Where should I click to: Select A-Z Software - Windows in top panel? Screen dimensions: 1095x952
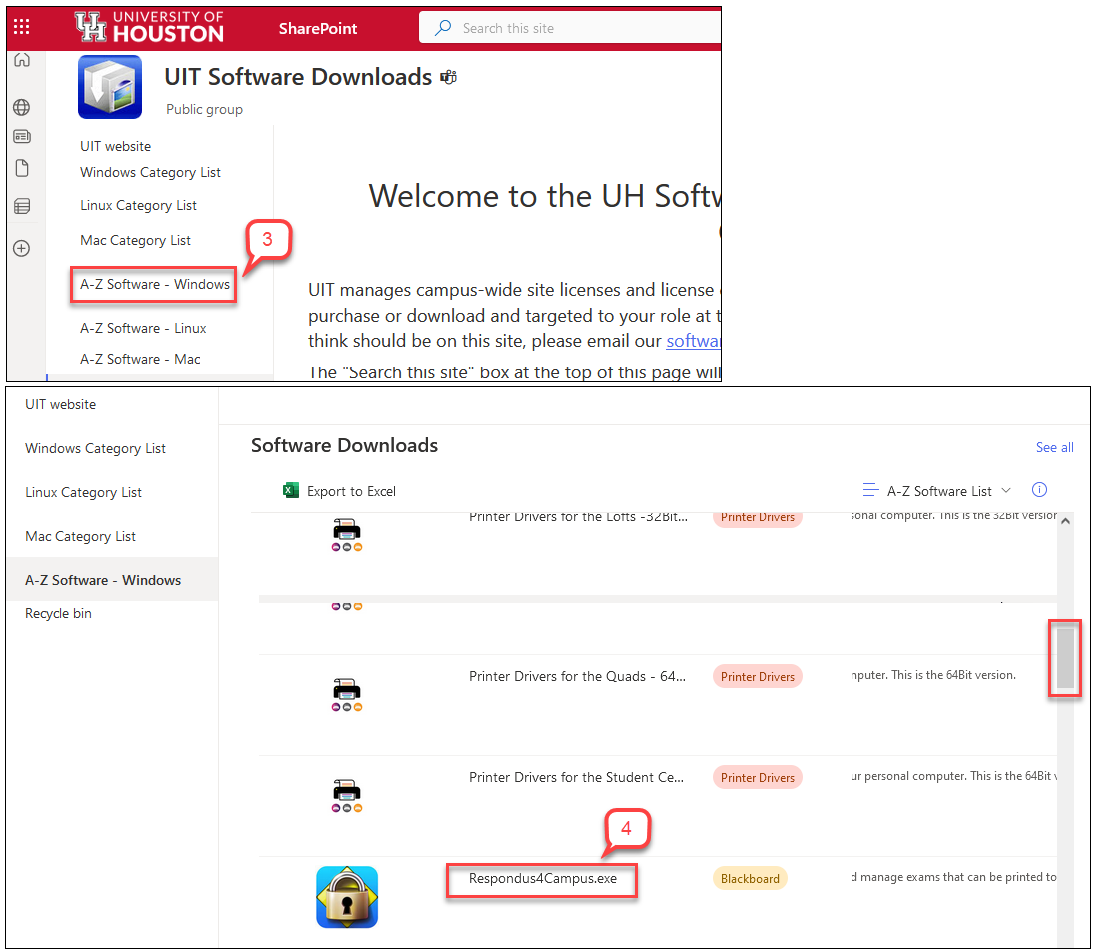click(154, 284)
